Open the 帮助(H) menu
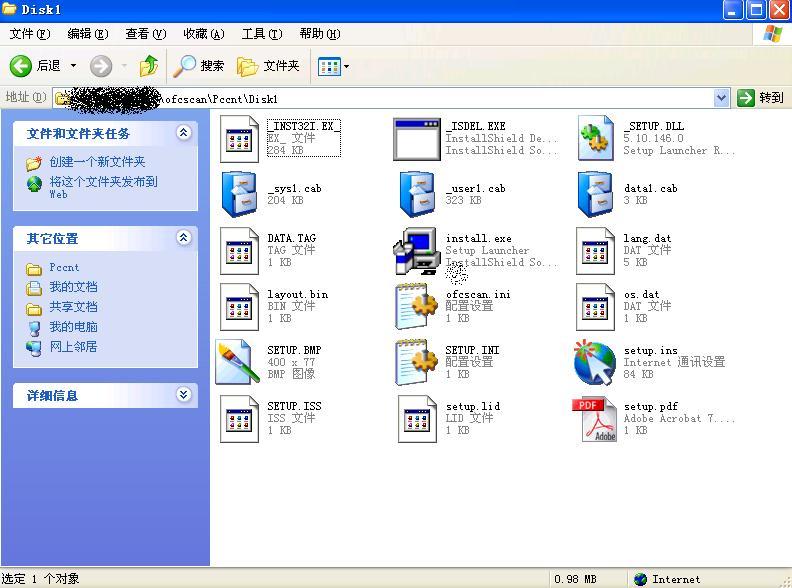The height and width of the screenshot is (588, 792). (x=320, y=34)
